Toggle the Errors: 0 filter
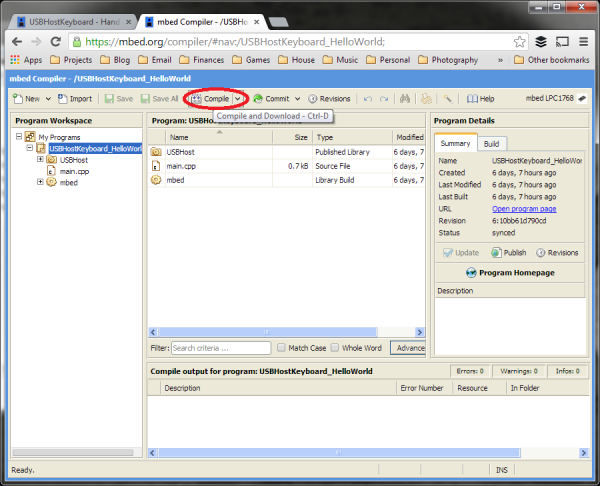 (x=470, y=371)
